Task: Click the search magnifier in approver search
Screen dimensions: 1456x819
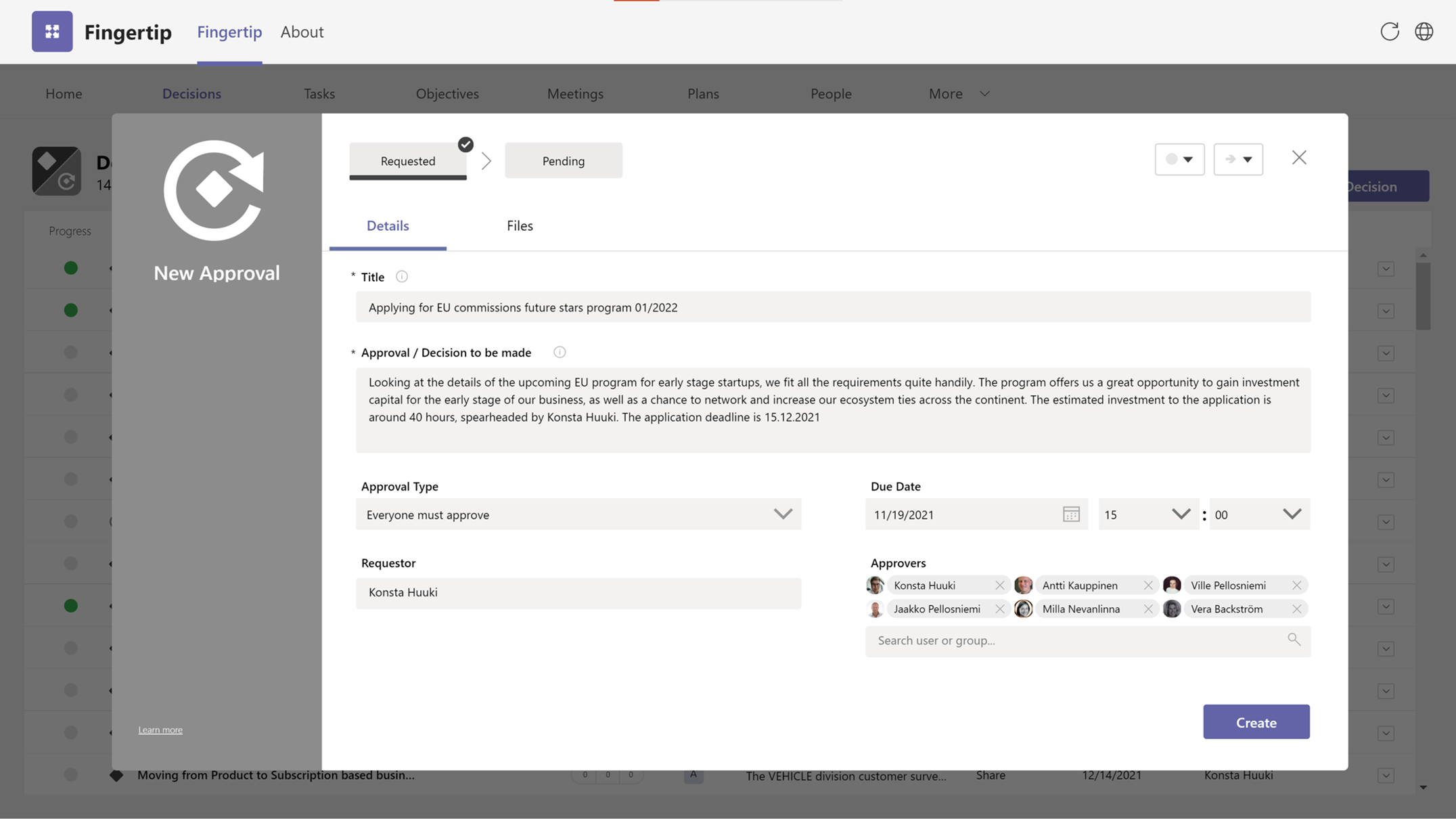Action: [x=1294, y=639]
